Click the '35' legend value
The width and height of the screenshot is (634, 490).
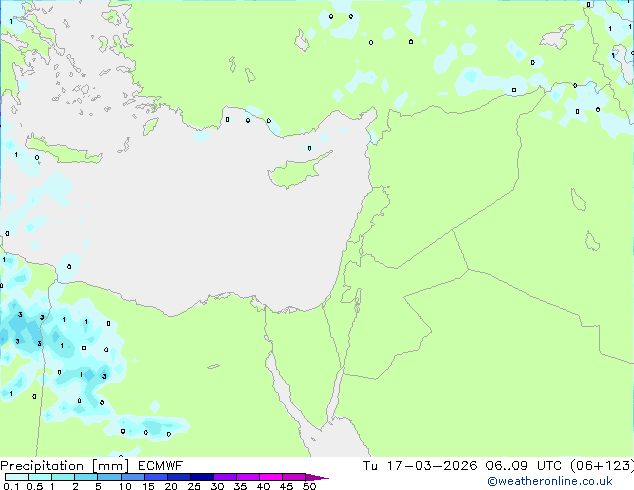(x=240, y=486)
